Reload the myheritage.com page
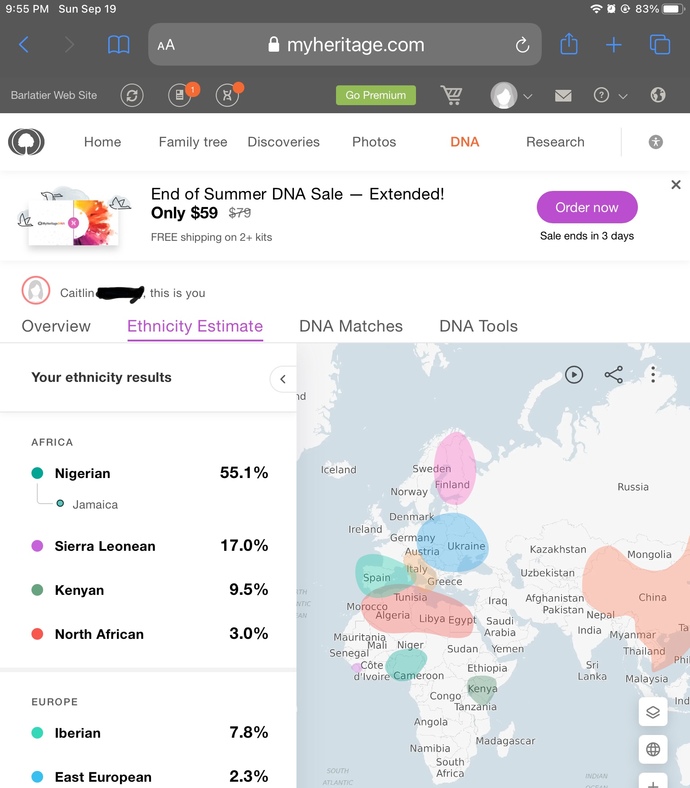The image size is (690, 788). tap(522, 45)
